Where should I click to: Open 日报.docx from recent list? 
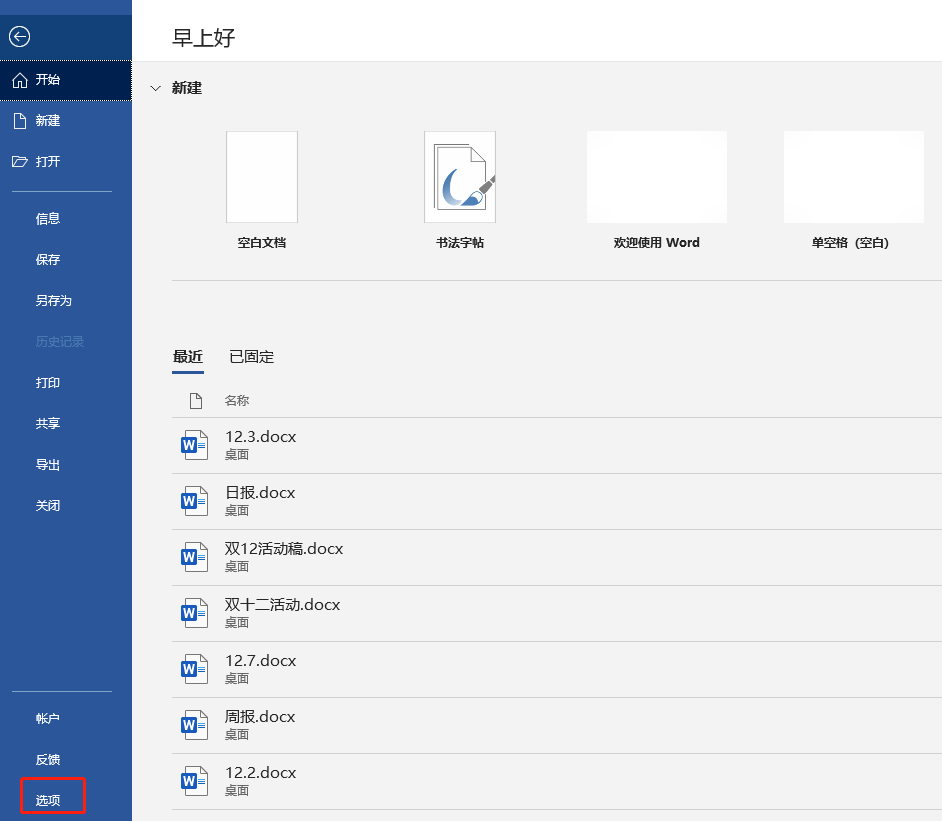coord(557,501)
